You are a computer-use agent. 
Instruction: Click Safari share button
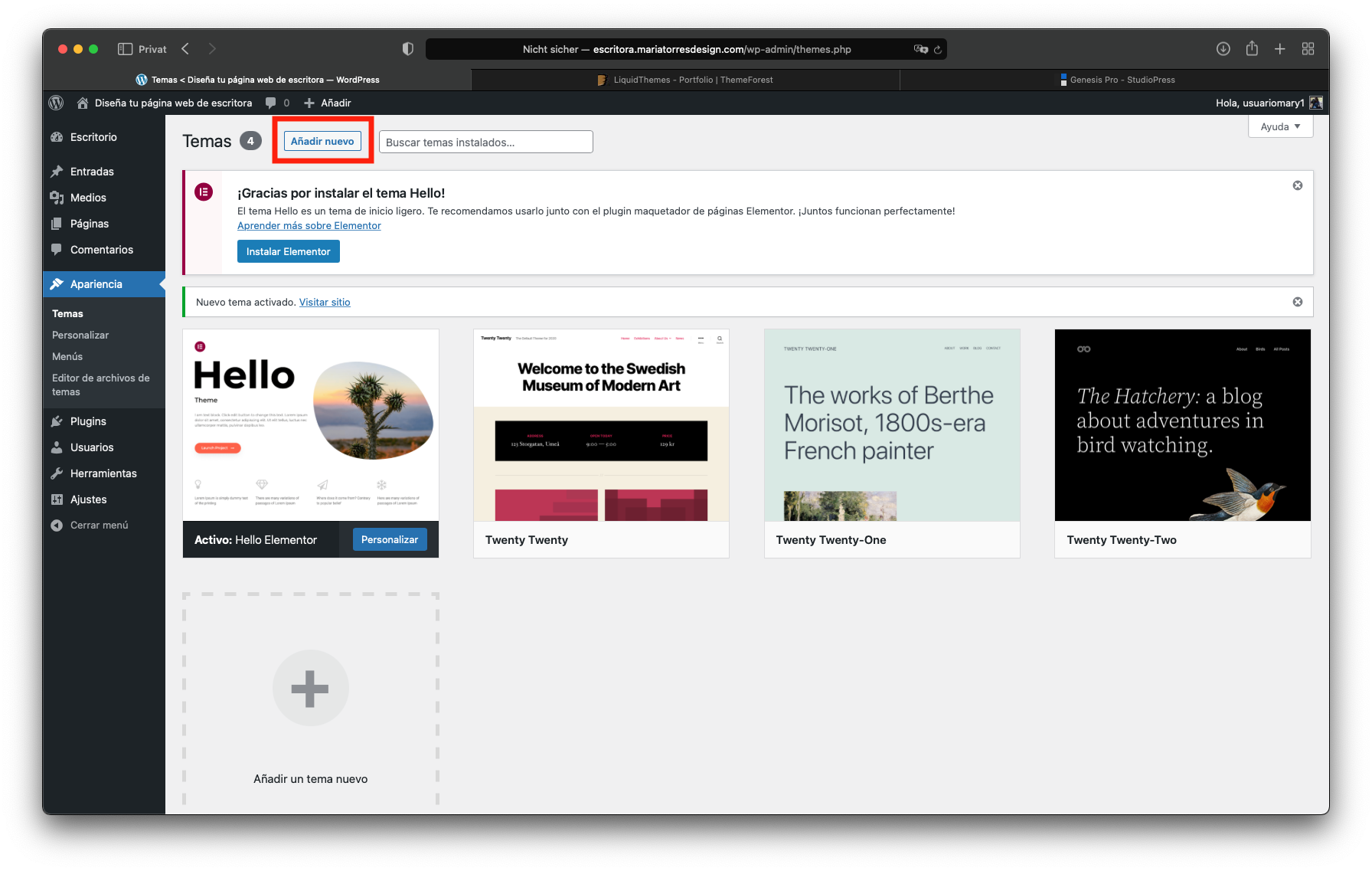(x=1252, y=48)
